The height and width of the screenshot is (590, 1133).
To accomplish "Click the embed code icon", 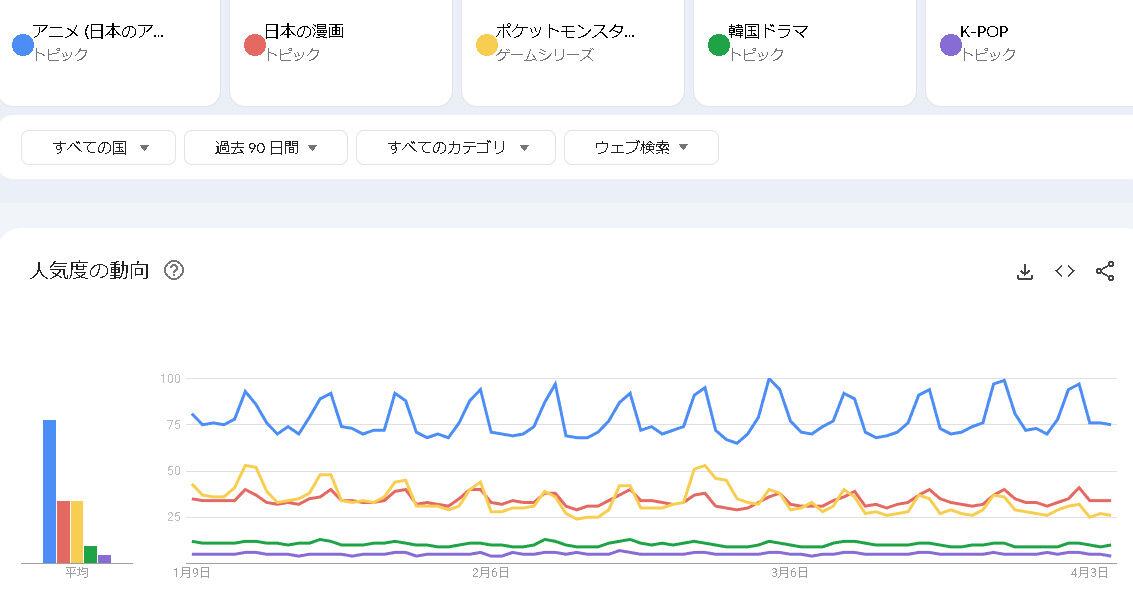I will [1065, 271].
